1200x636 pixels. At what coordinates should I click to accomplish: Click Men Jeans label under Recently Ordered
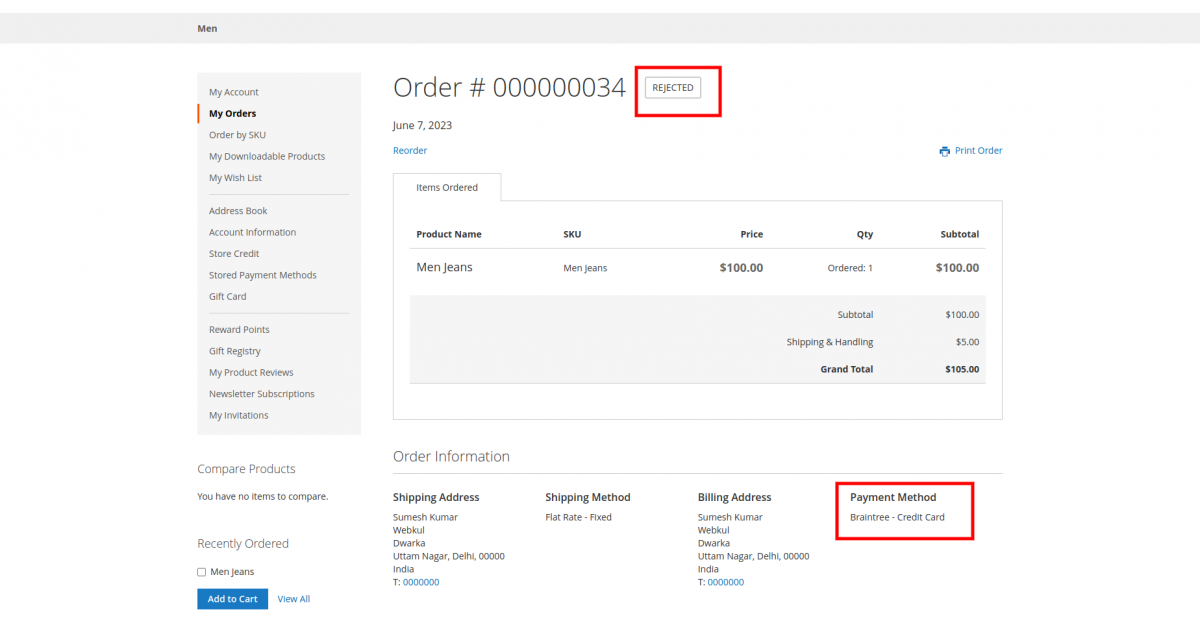pyautogui.click(x=232, y=572)
